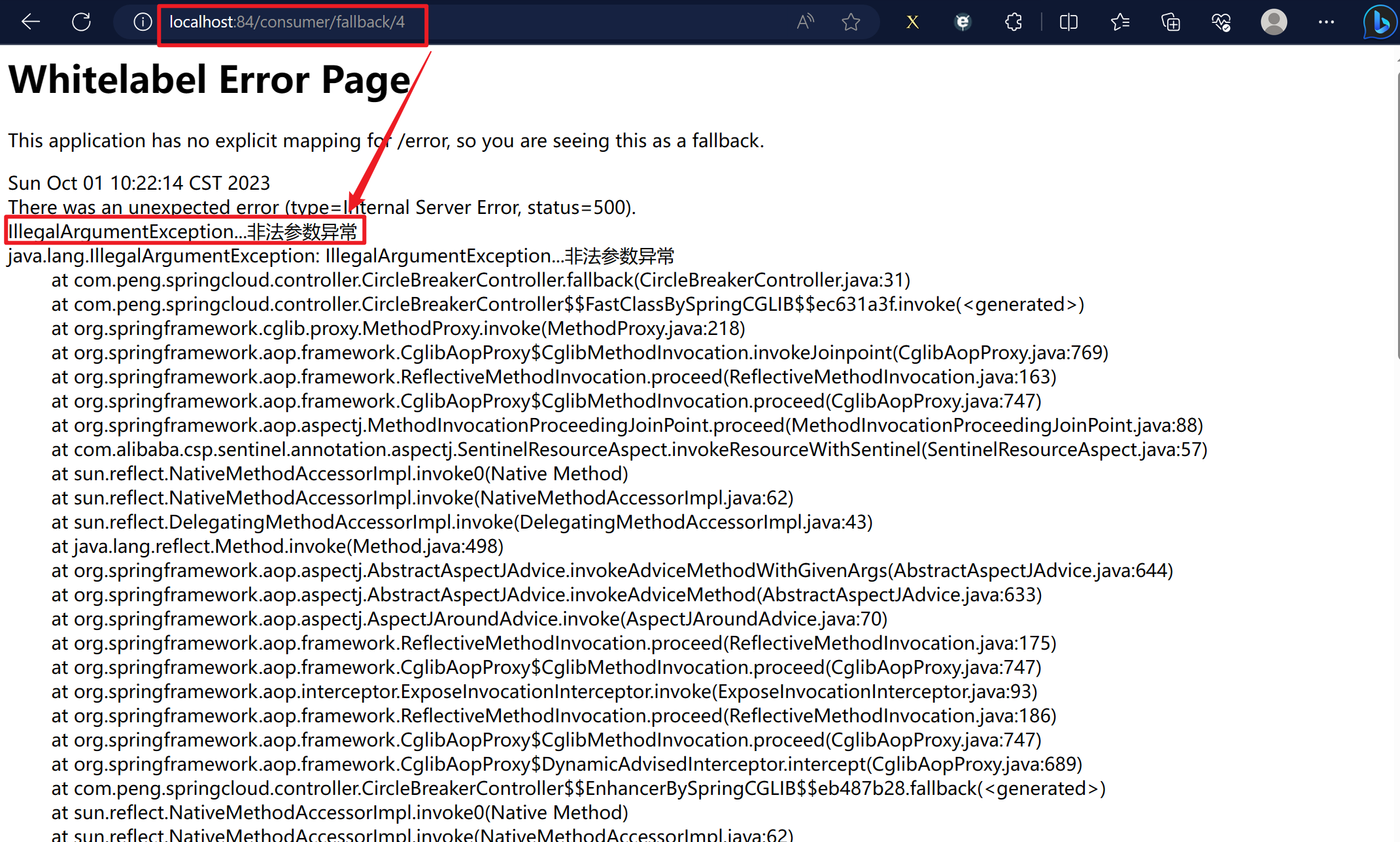
Task: View site information via the info icon
Action: (142, 22)
